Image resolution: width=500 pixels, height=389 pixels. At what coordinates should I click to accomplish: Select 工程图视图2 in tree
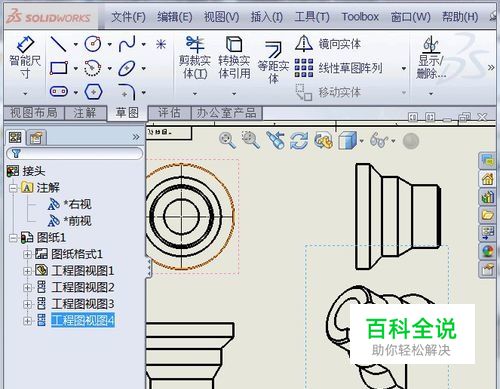coord(83,287)
